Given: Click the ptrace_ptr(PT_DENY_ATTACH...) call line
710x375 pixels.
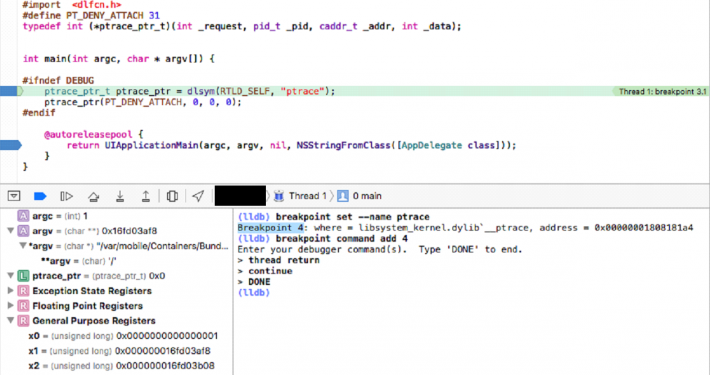Looking at the screenshot, I should pos(143,102).
